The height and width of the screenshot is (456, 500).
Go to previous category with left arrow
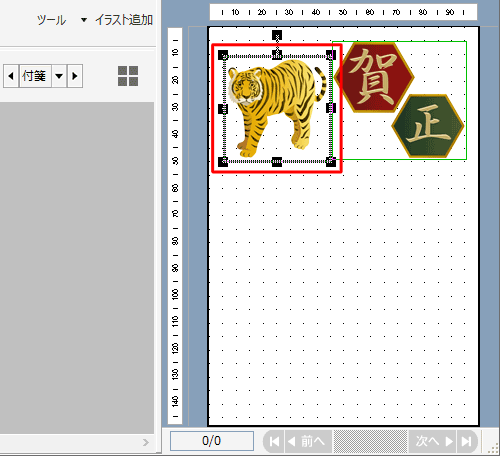tap(11, 76)
